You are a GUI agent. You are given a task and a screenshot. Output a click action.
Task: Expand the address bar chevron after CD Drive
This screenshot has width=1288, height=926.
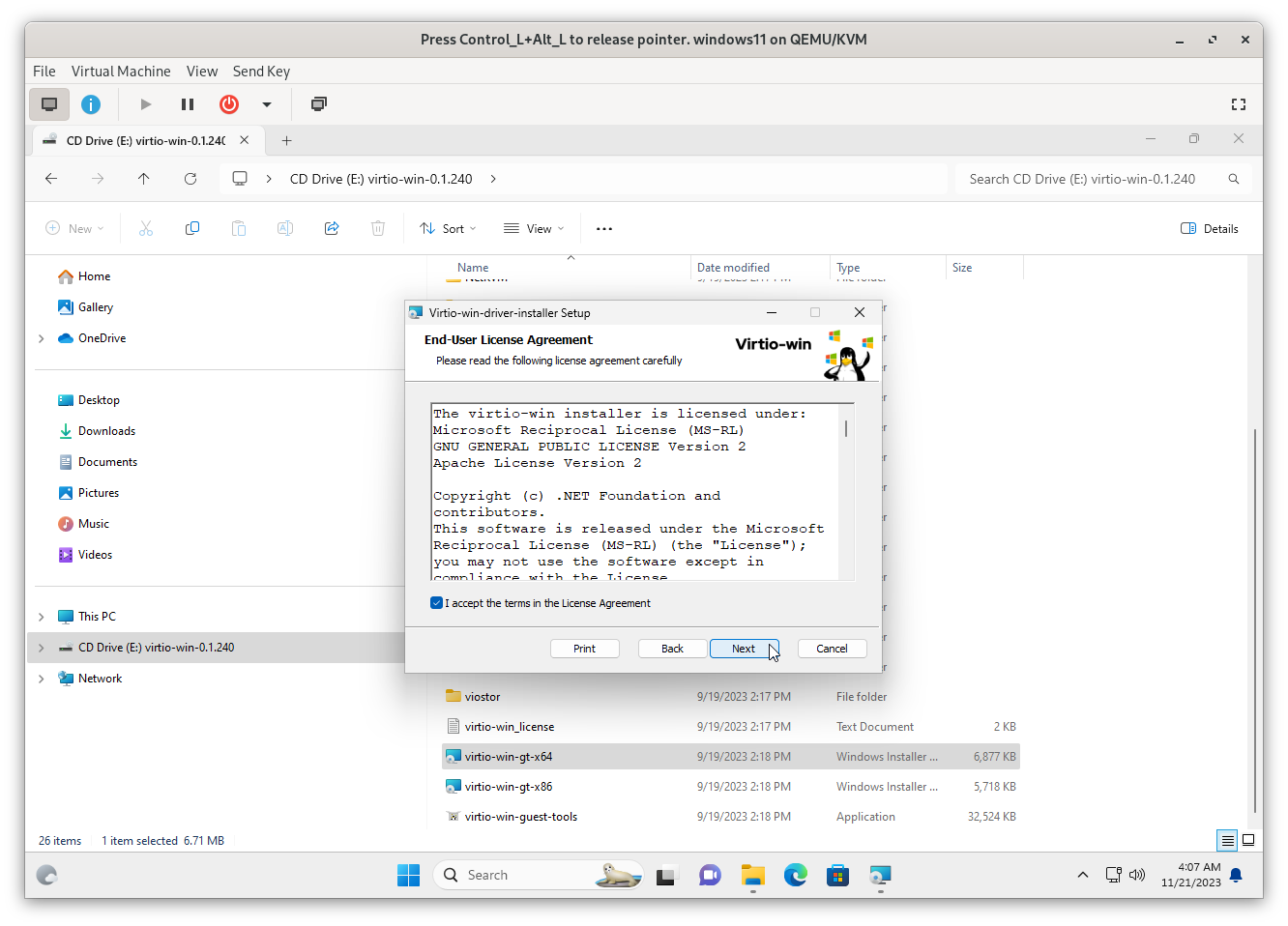click(x=493, y=179)
